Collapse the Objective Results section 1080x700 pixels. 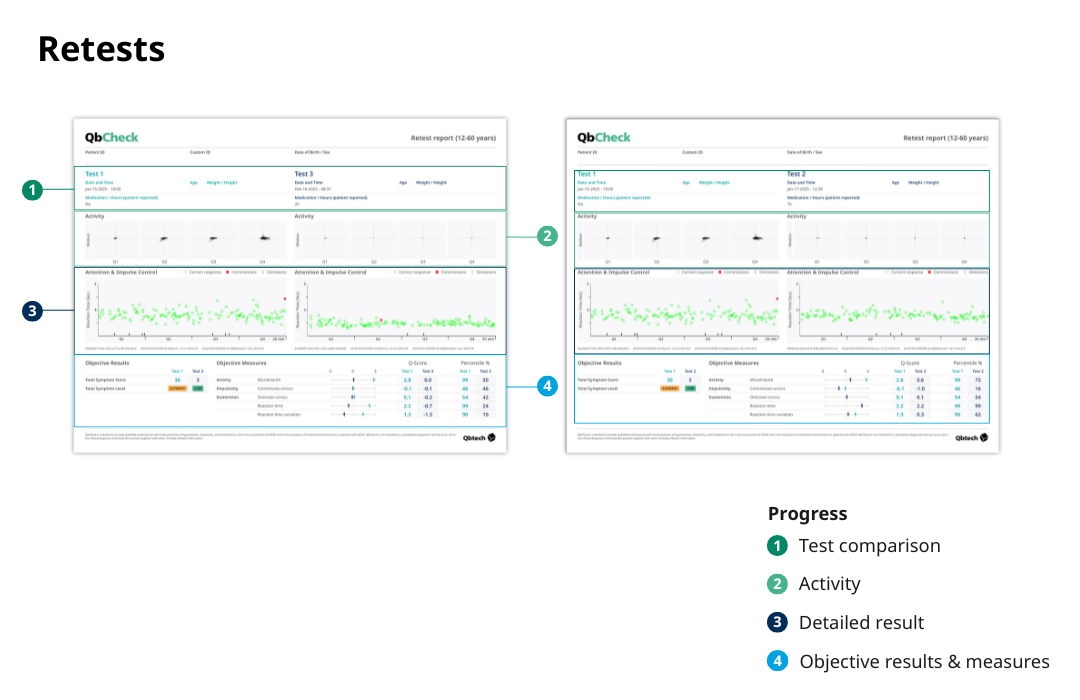click(x=106, y=364)
